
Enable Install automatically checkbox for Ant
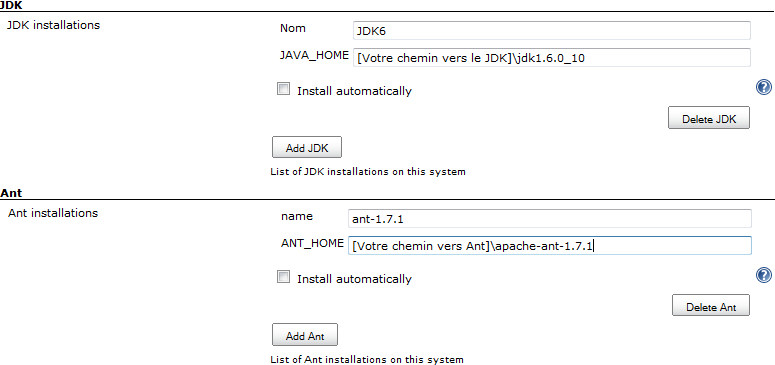tap(283, 277)
